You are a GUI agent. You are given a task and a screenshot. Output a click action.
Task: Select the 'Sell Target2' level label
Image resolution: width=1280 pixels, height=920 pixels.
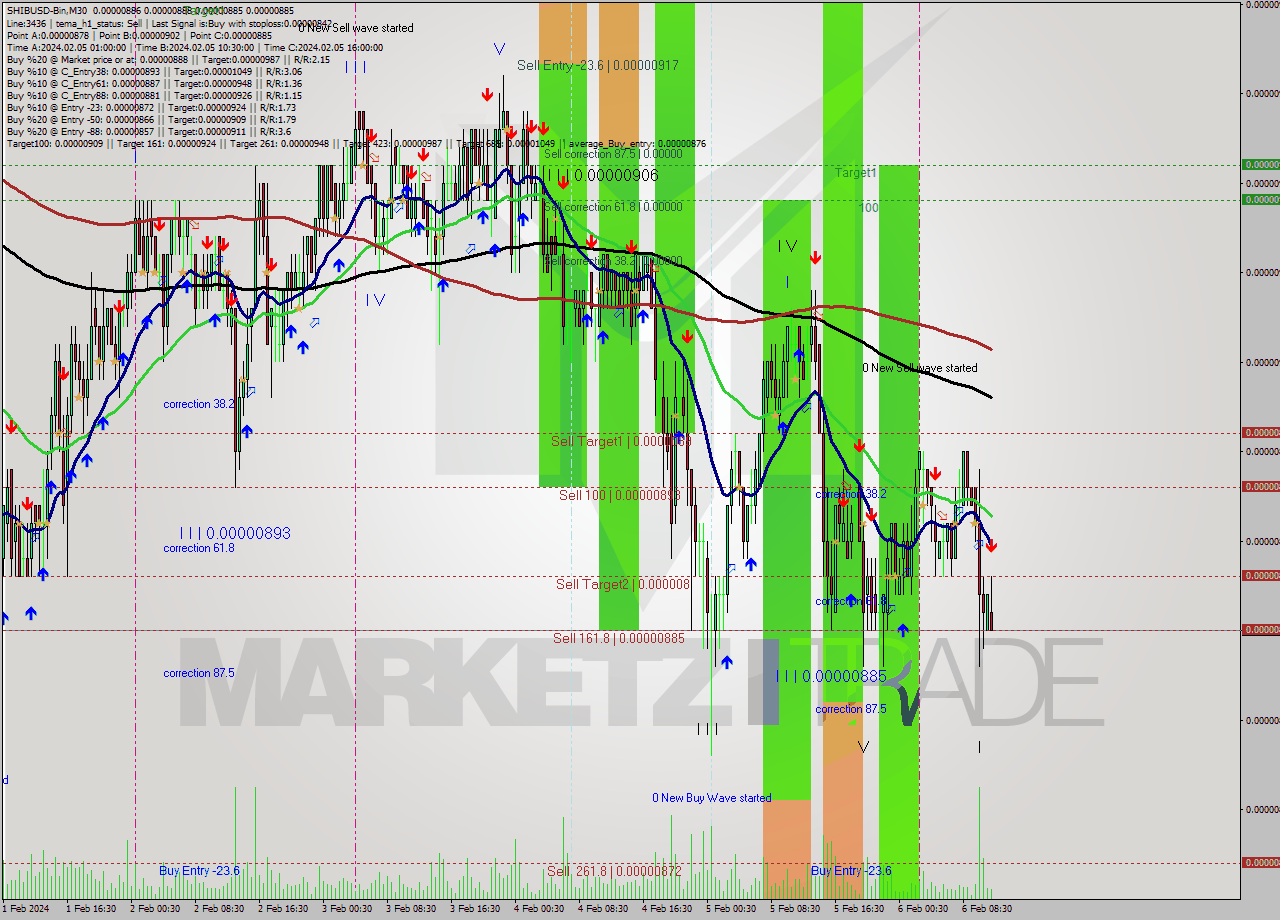[x=623, y=584]
